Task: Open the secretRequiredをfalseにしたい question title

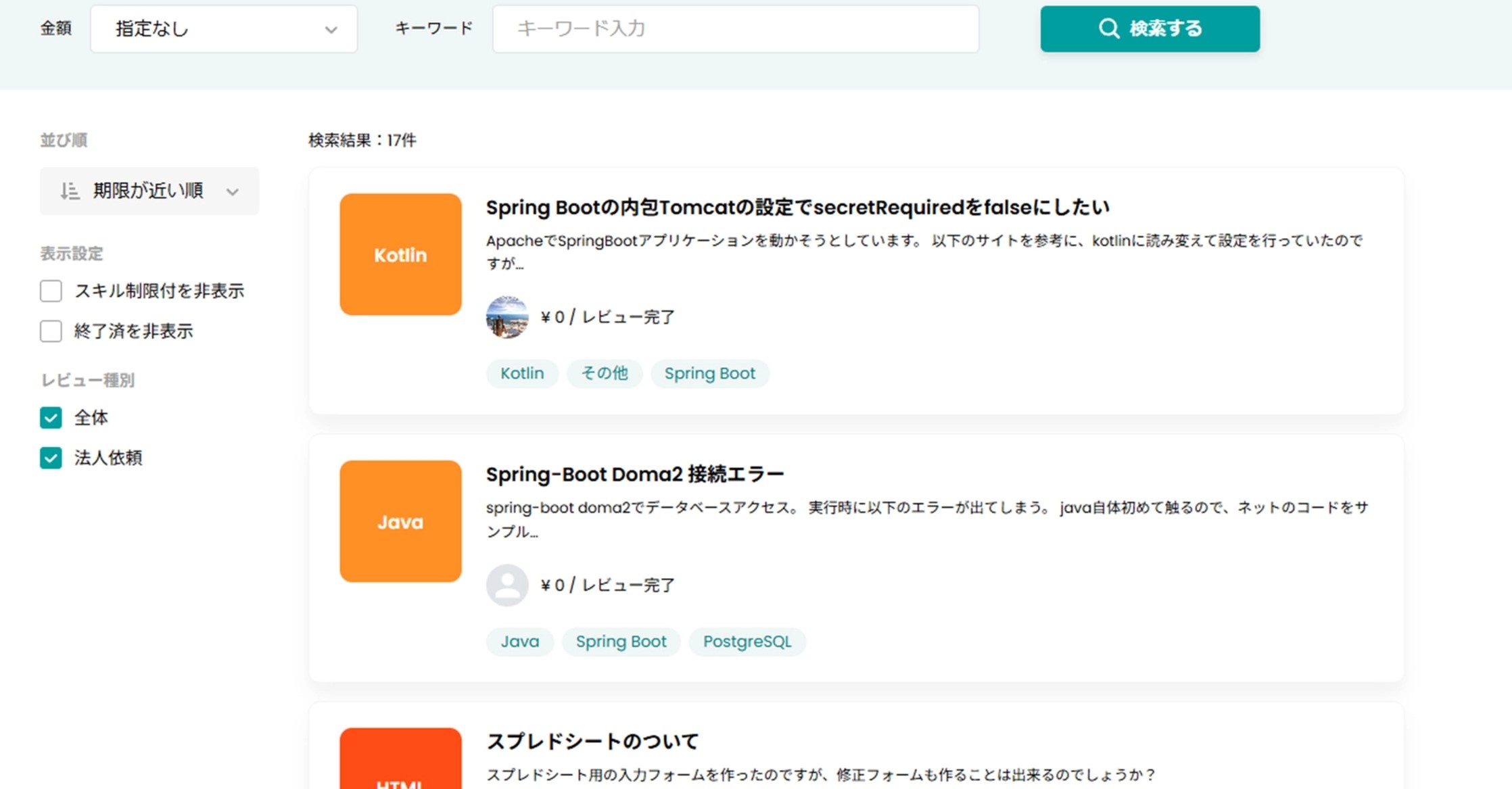Action: pyautogui.click(x=798, y=207)
